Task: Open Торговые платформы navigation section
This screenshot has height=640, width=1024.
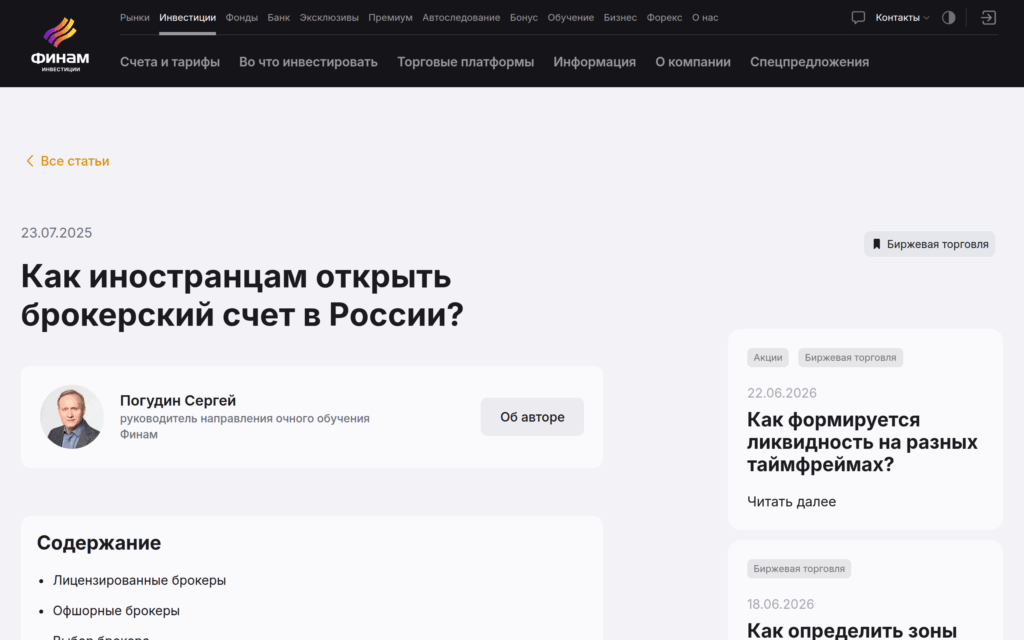Action: [x=466, y=62]
